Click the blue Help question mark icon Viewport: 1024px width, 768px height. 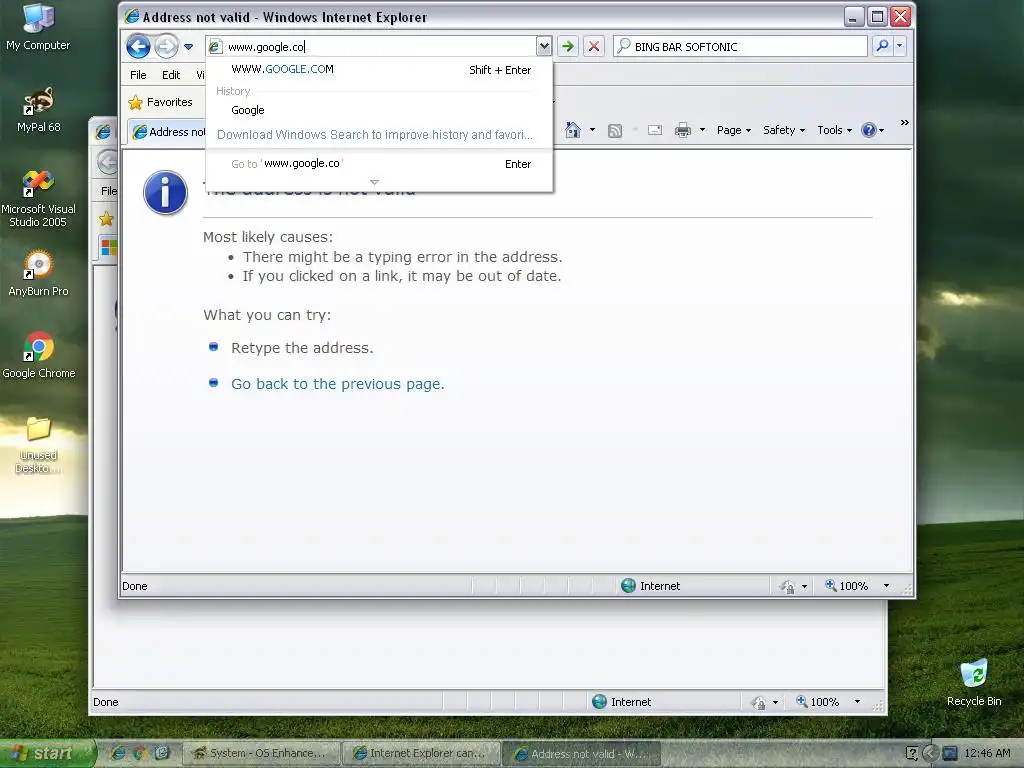tap(868, 130)
